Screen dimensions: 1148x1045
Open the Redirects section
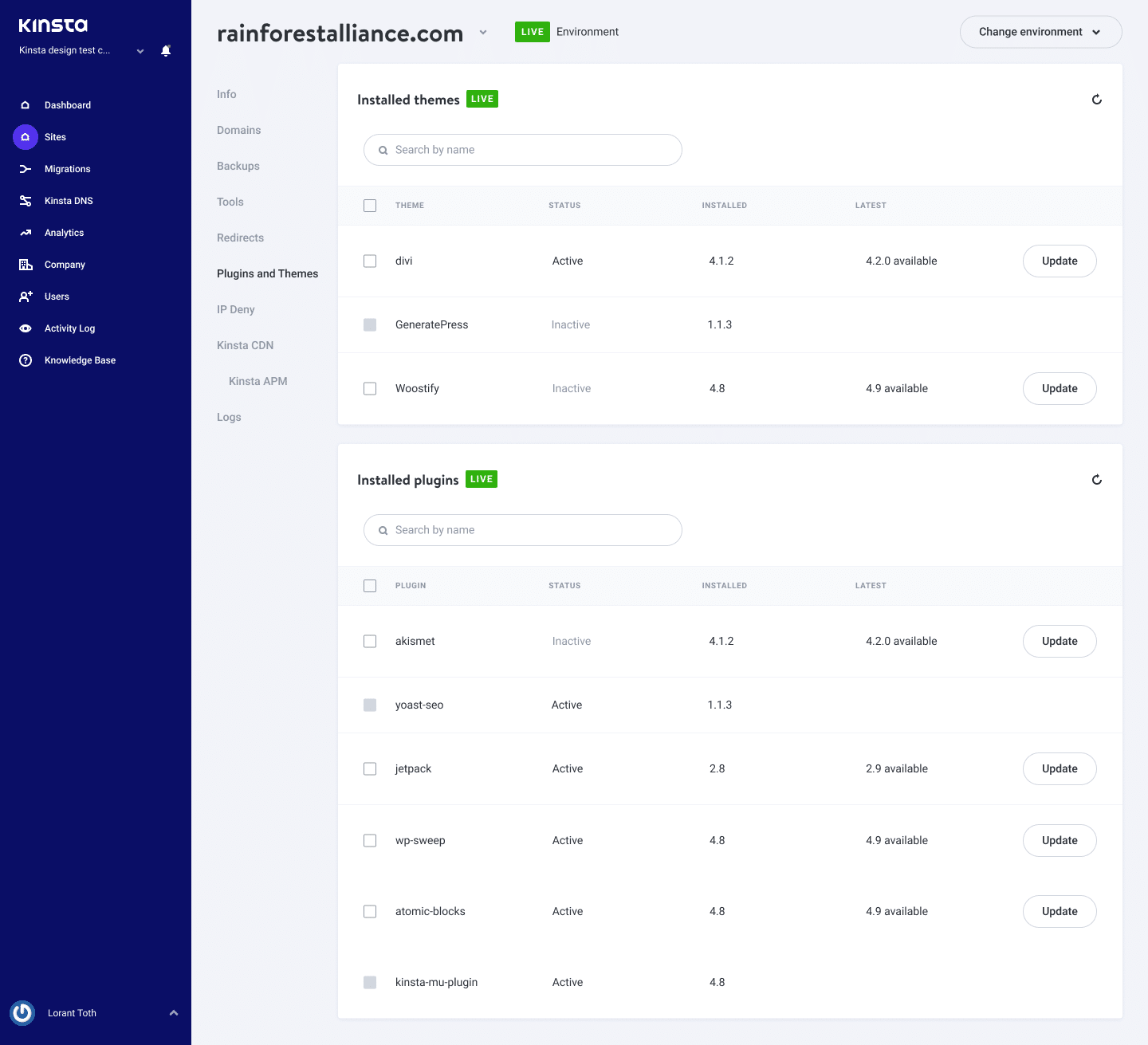point(240,238)
